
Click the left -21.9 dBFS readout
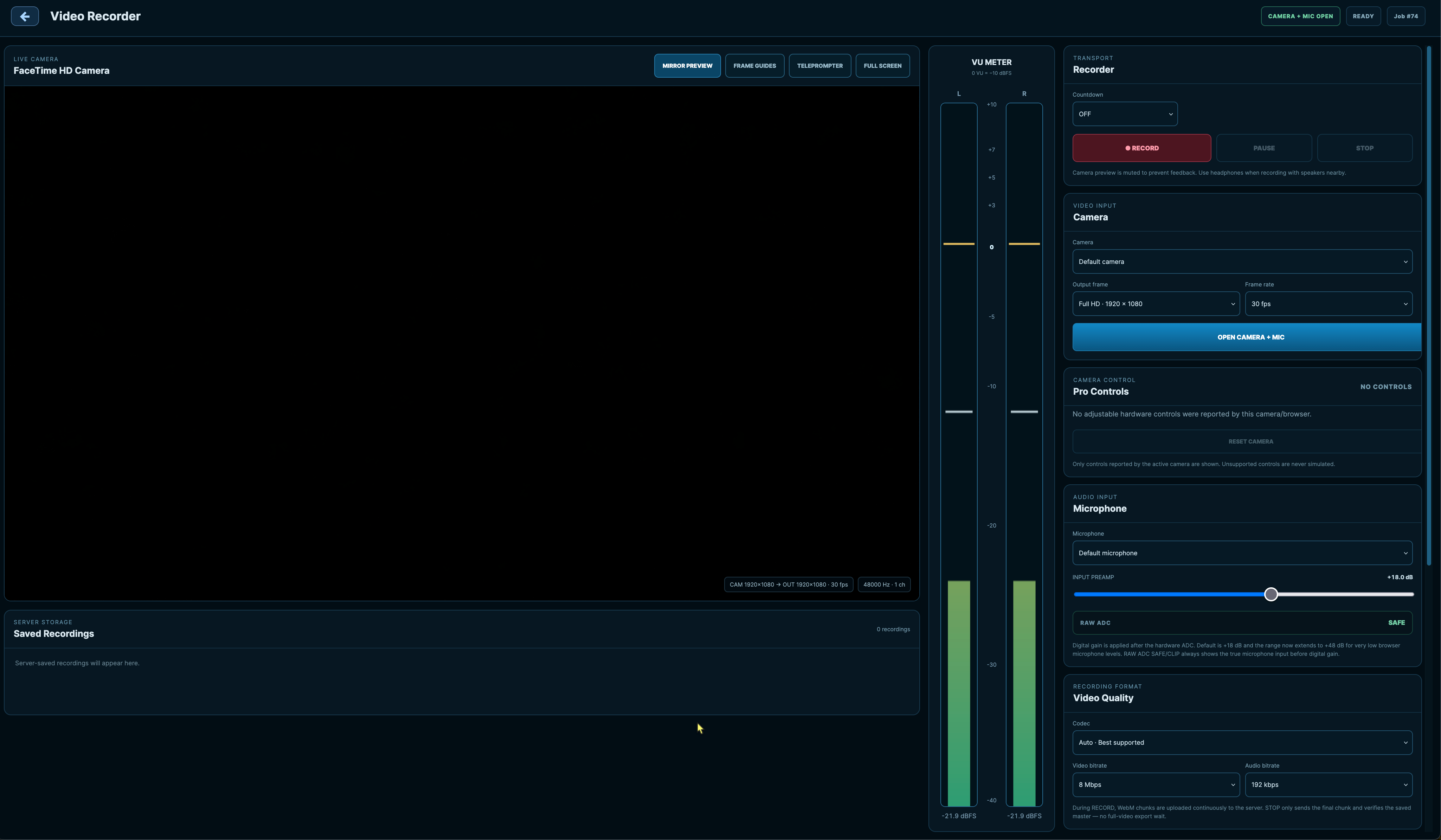point(958,816)
